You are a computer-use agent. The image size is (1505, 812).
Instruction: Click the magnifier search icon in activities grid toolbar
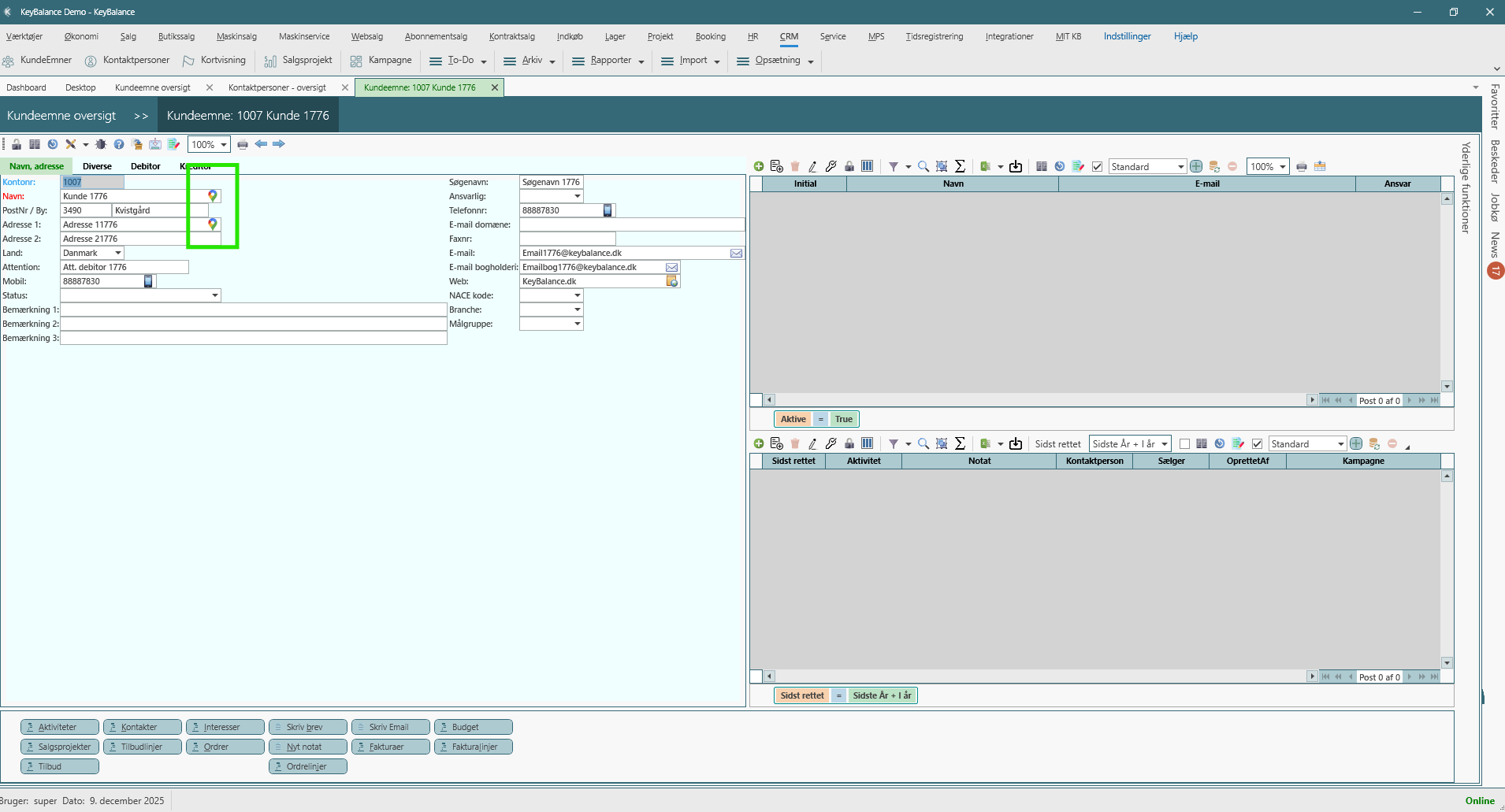click(923, 443)
